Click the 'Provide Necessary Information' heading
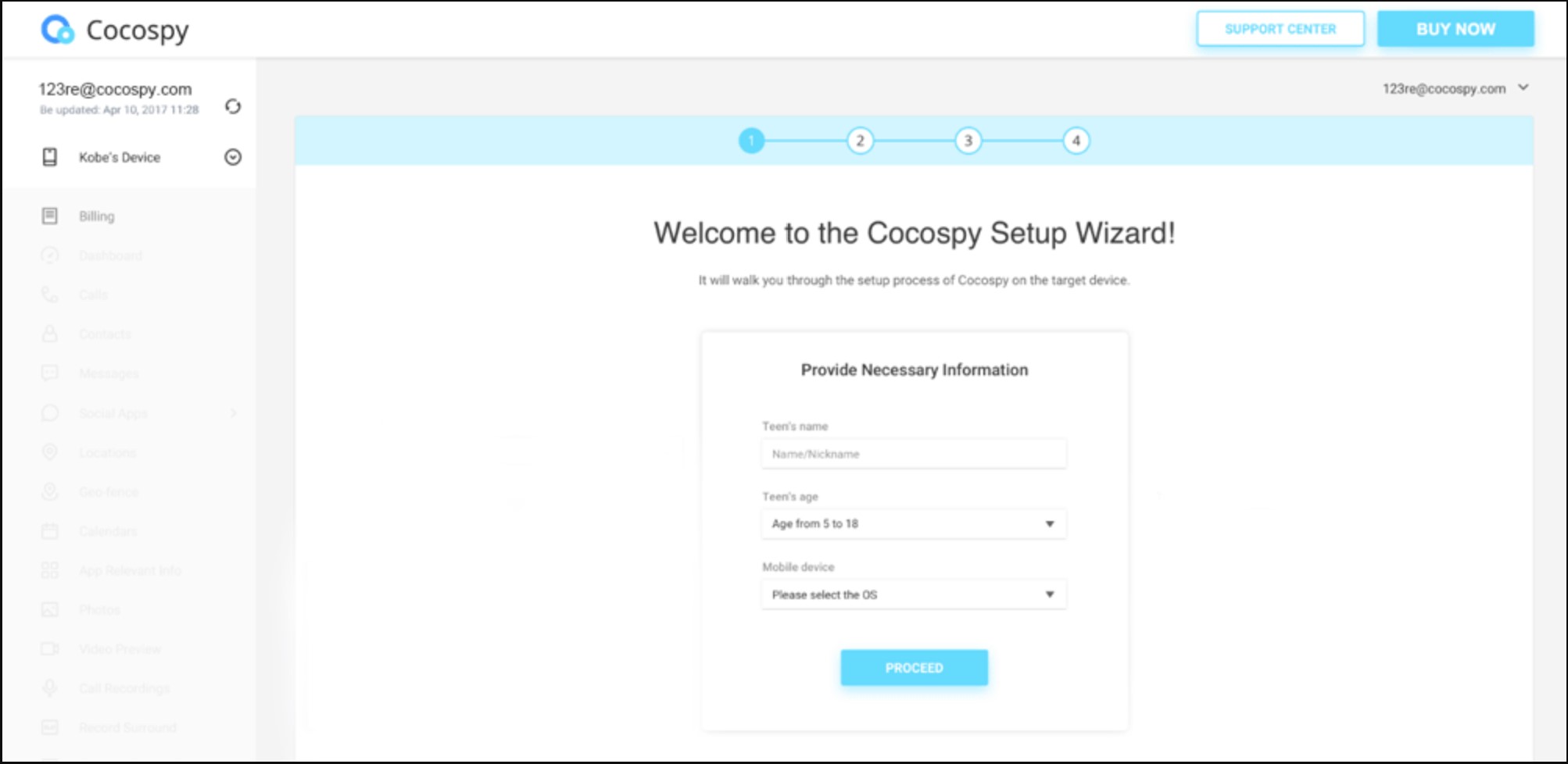Image resolution: width=1568 pixels, height=764 pixels. coord(915,370)
